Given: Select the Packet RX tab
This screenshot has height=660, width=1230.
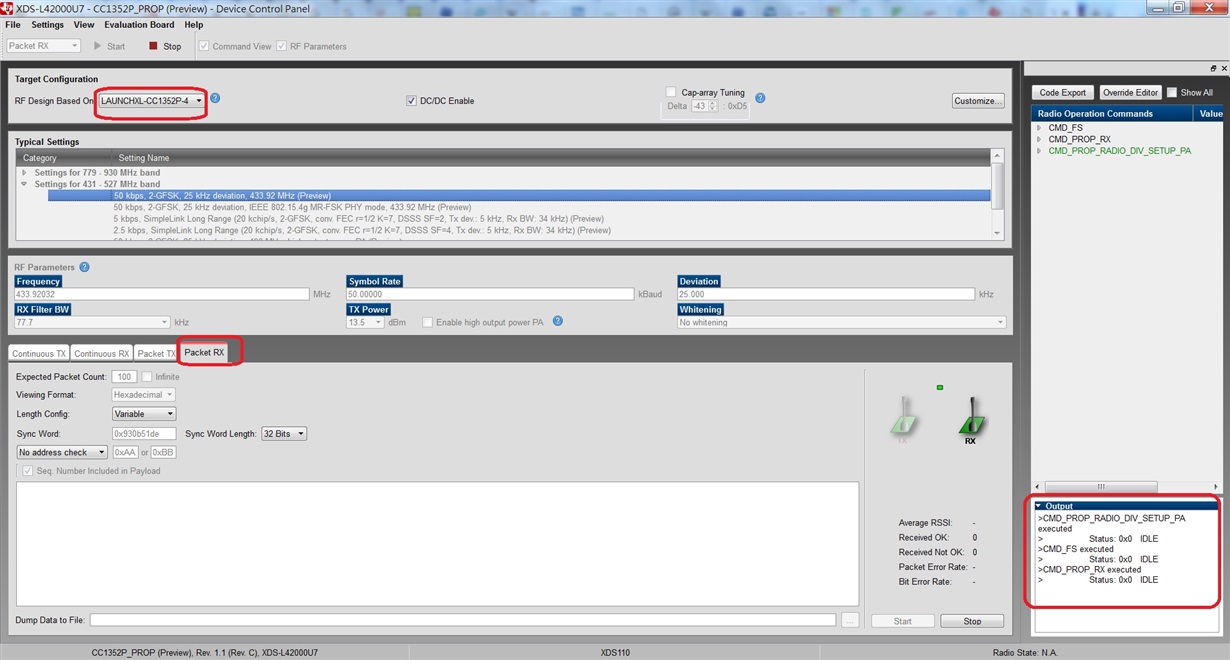Looking at the screenshot, I should coord(204,353).
